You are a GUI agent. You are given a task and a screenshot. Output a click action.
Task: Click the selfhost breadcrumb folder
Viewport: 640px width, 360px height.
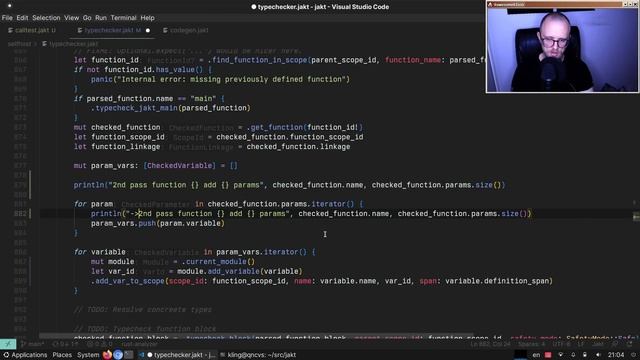19,44
